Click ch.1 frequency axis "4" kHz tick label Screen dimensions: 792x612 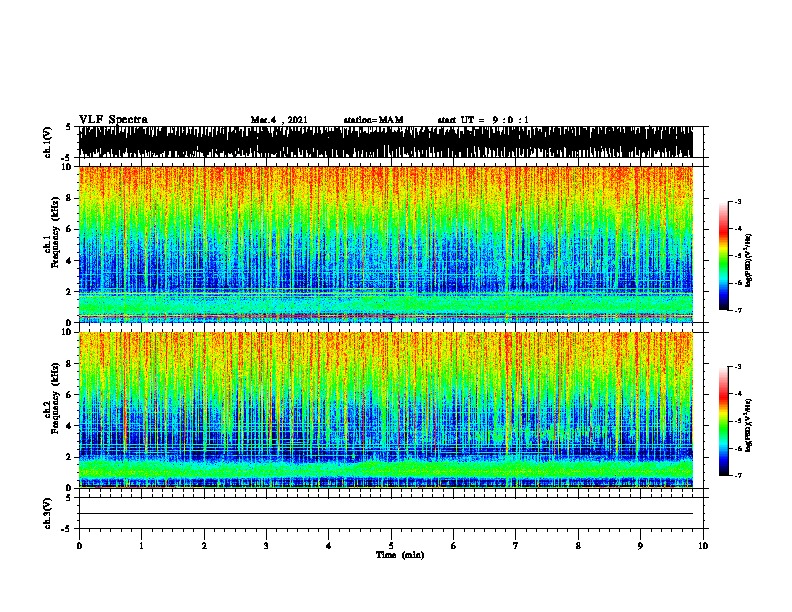coord(70,261)
